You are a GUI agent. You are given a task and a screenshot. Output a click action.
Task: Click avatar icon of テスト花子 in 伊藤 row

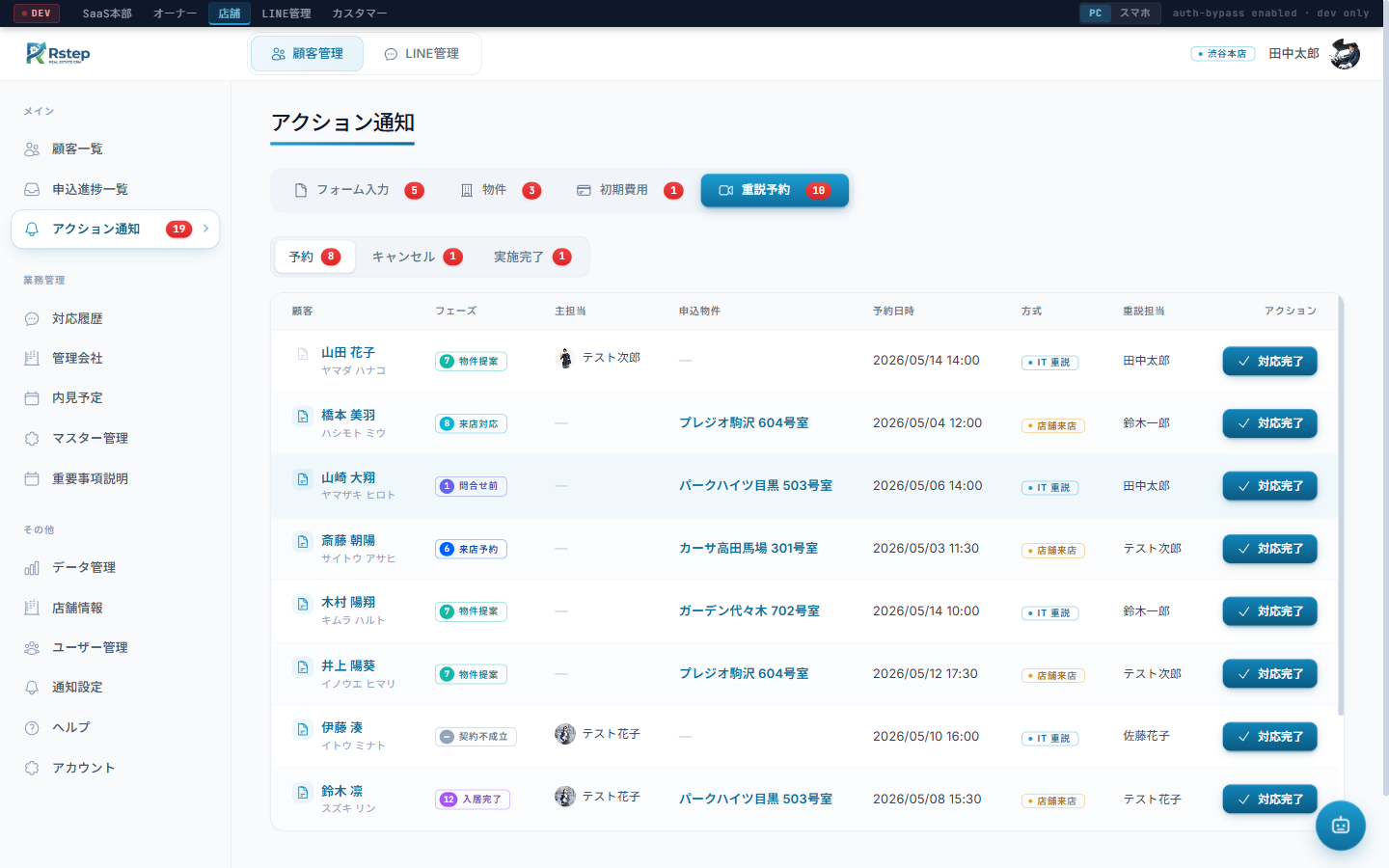click(x=565, y=734)
